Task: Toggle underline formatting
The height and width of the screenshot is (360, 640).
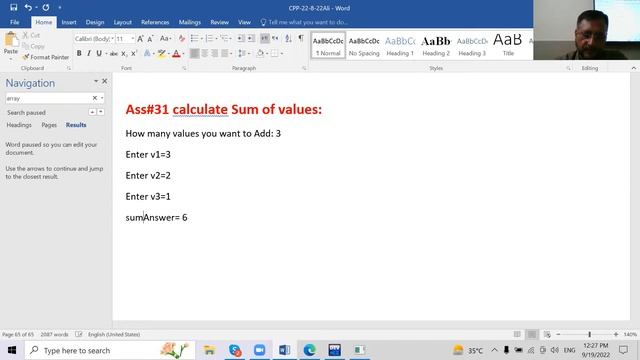Action: (x=98, y=53)
